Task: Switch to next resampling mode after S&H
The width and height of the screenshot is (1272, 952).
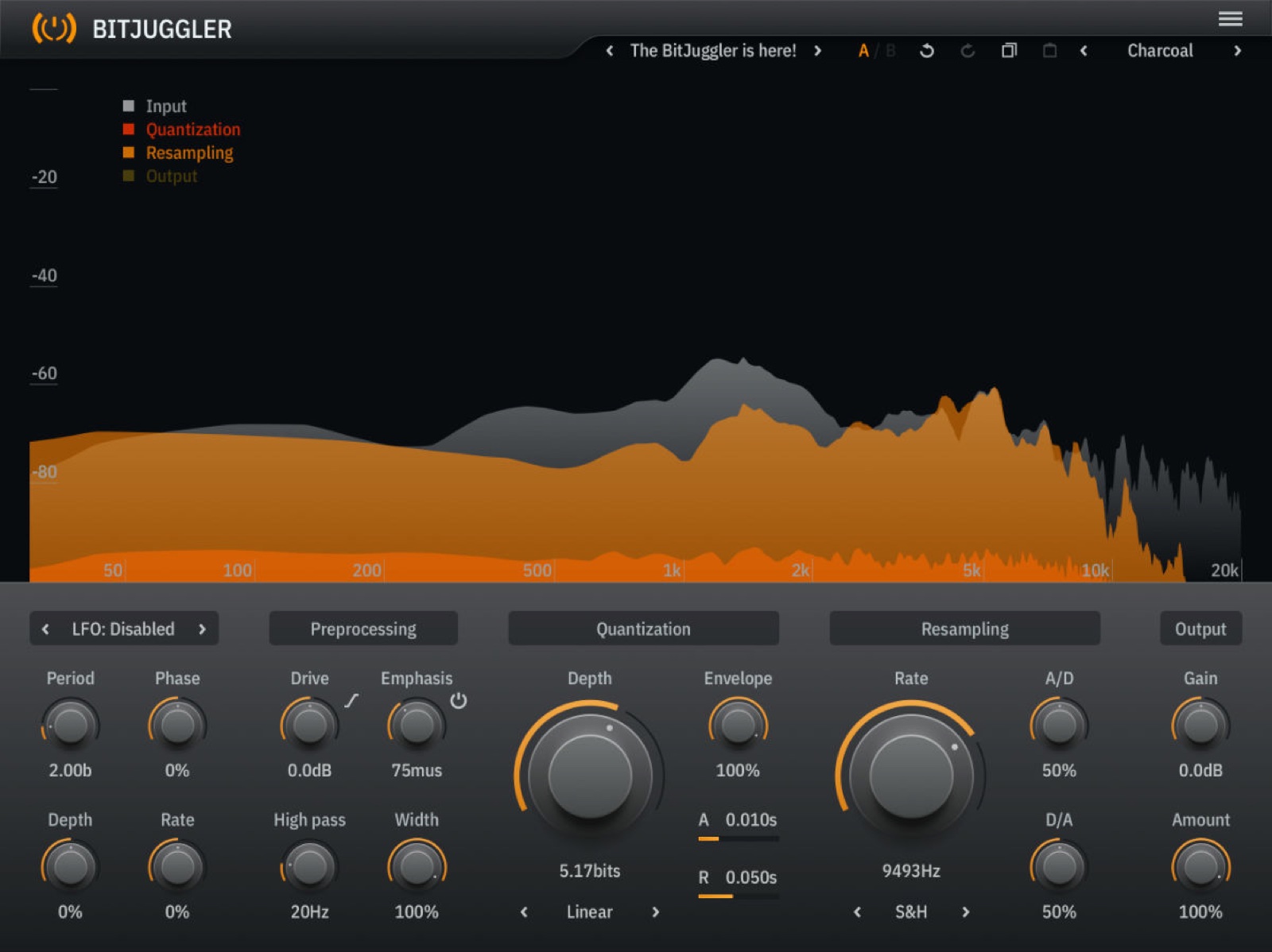Action: 965,911
